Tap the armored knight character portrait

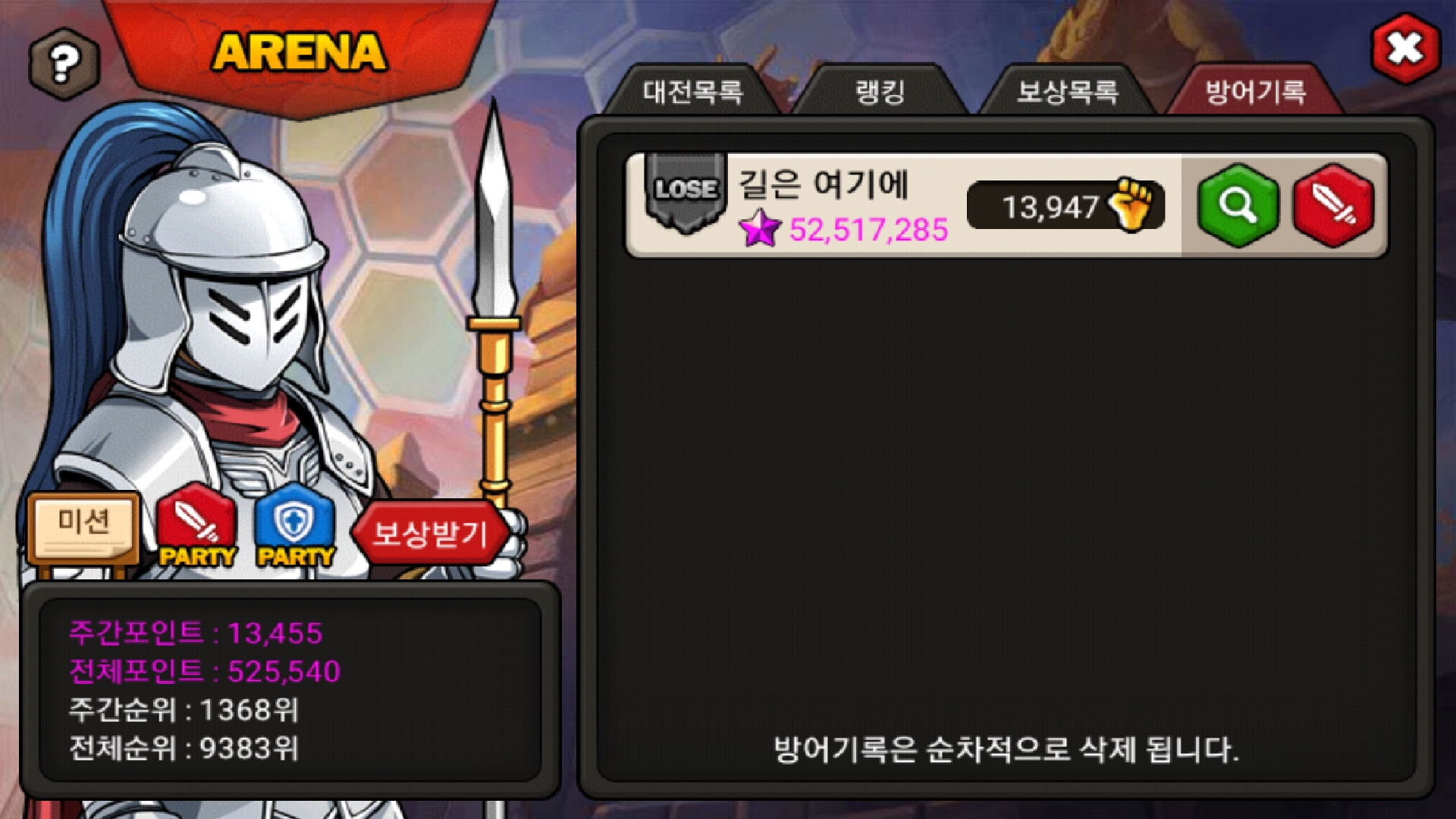(250, 318)
